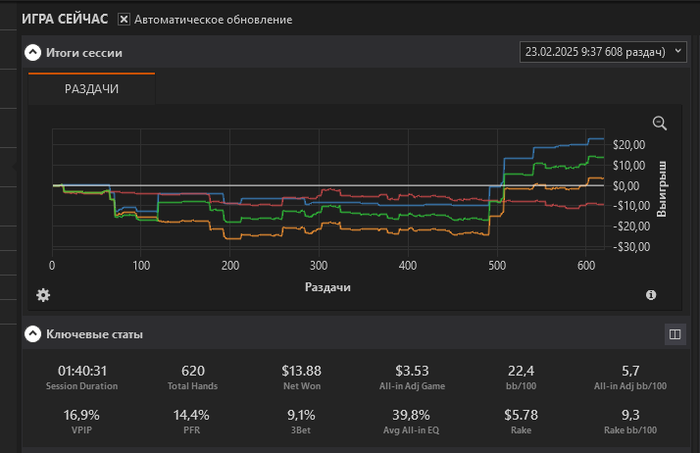Click the magnifier zoom icon on chart

[x=659, y=123]
